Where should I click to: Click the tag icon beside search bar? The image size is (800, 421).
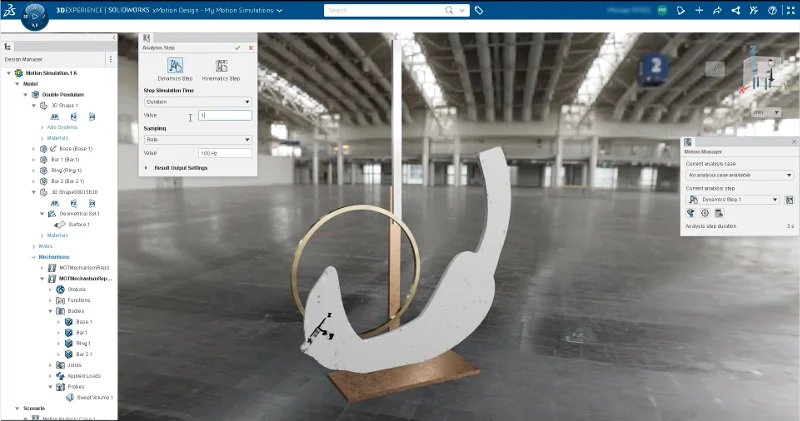point(479,10)
